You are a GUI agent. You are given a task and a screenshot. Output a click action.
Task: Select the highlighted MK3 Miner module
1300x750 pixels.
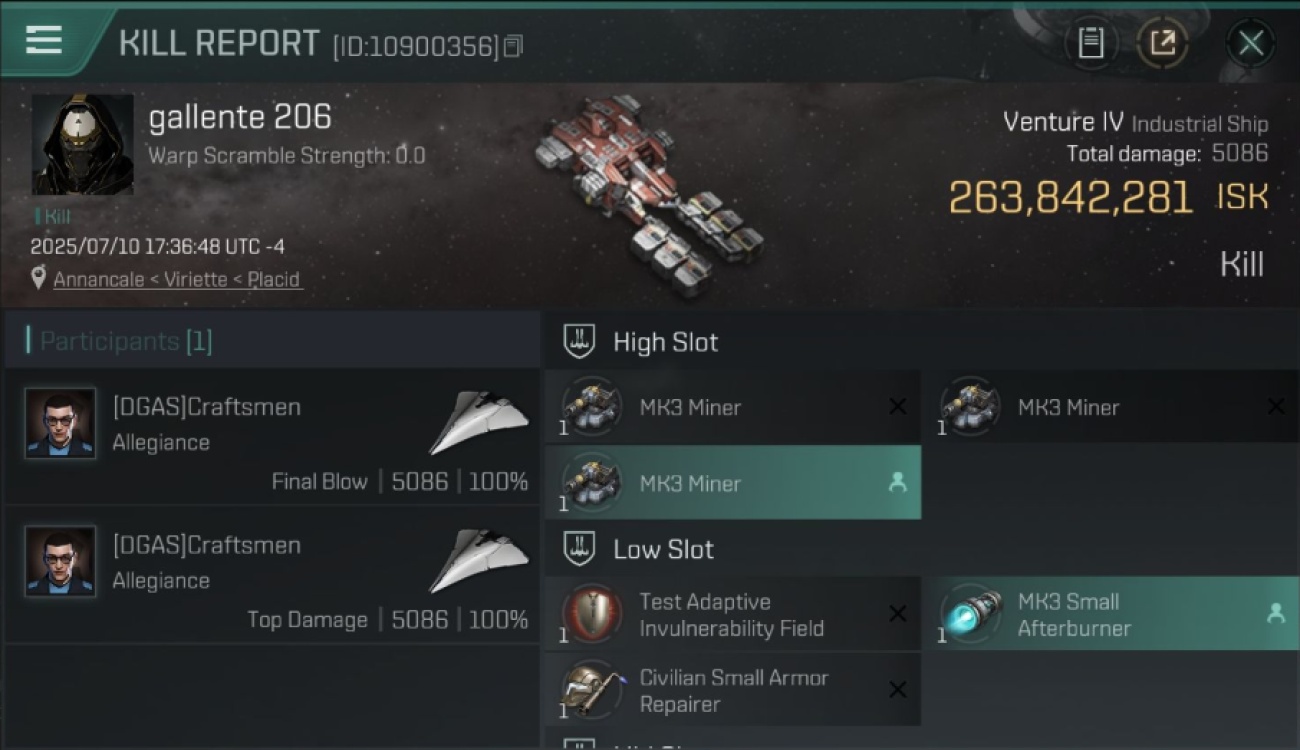(733, 483)
